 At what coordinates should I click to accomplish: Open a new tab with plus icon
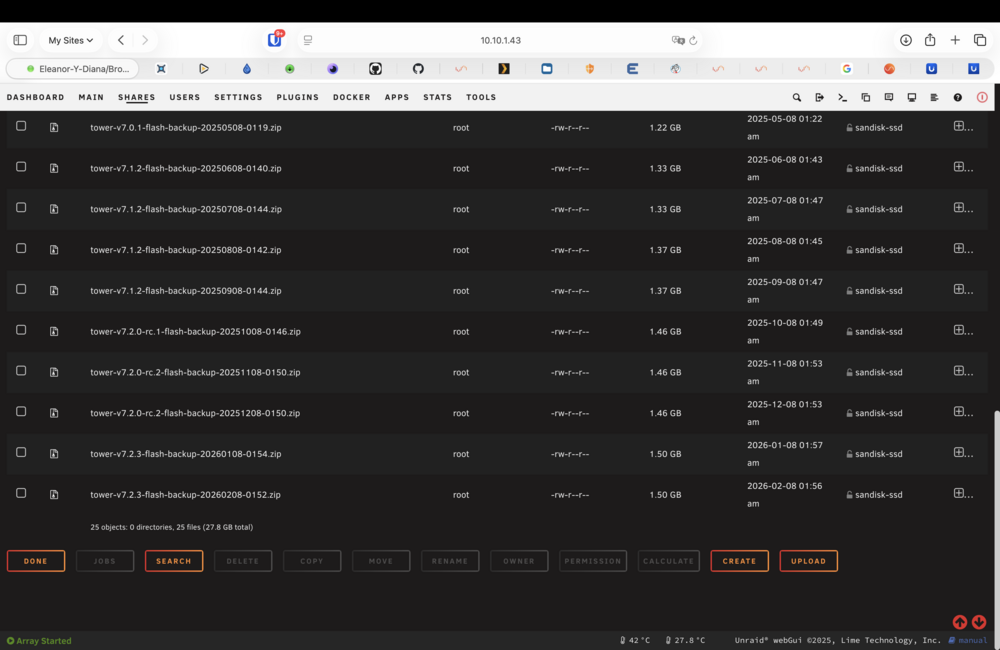coord(955,40)
